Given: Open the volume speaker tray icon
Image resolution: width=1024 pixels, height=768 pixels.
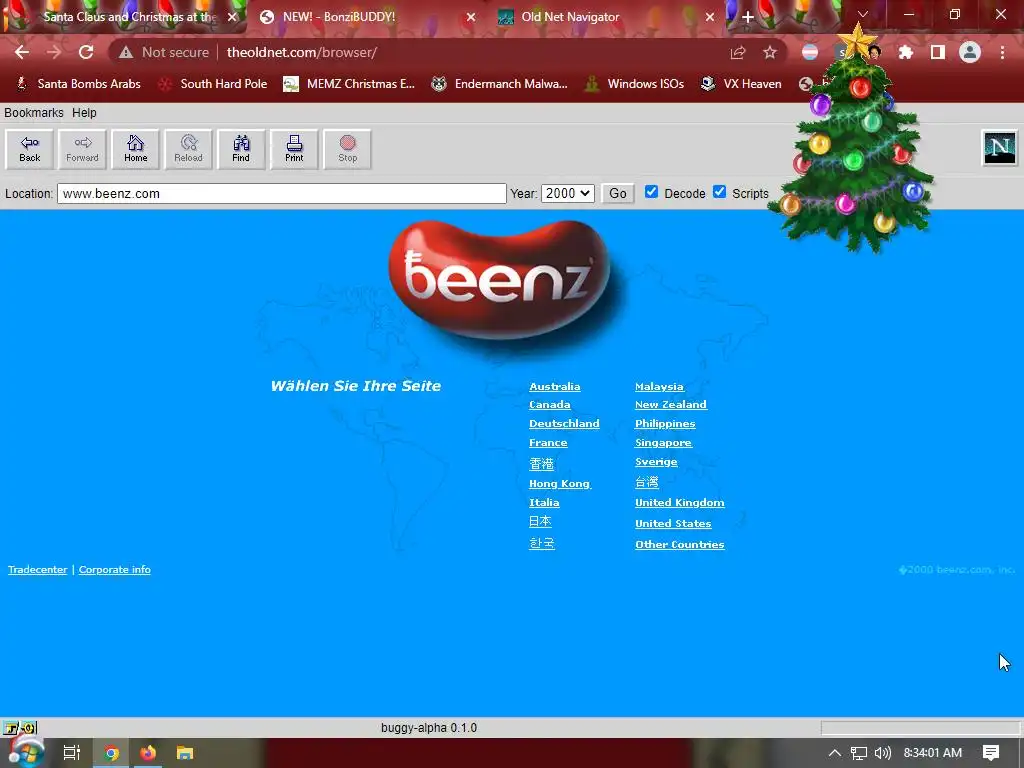Looking at the screenshot, I should [882, 753].
